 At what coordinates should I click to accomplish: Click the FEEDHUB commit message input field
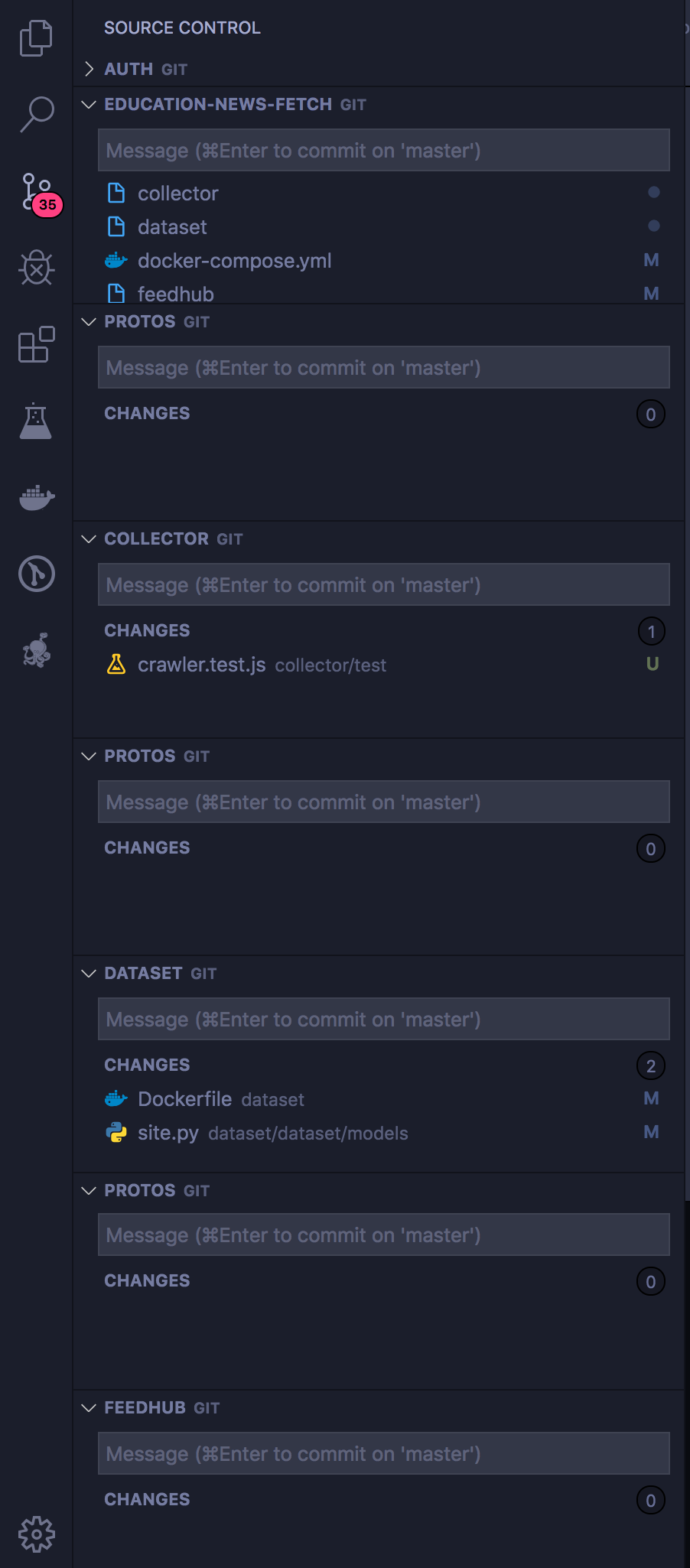(382, 1453)
